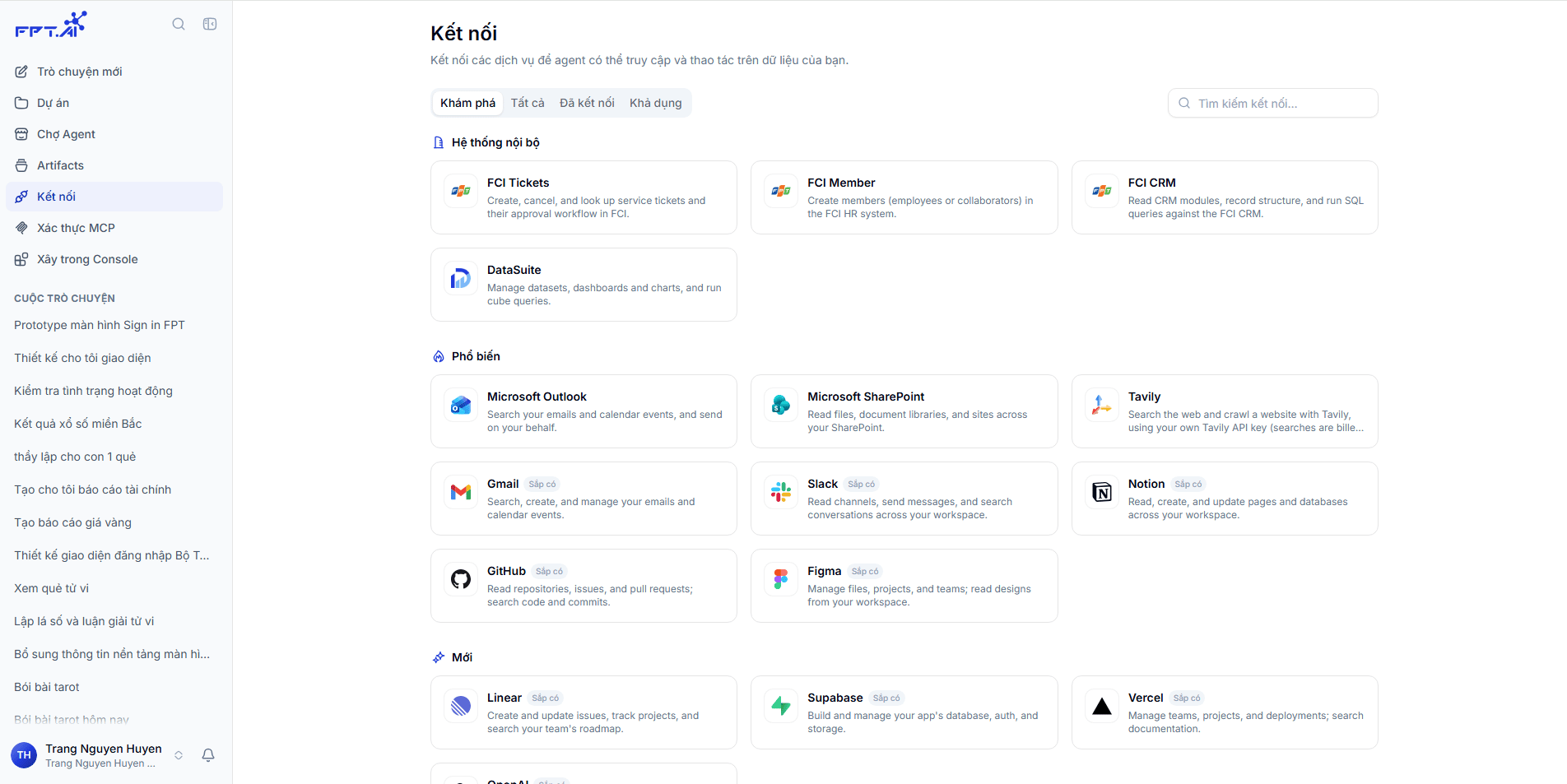Collapse the sidebar with panel toggle icon
The width and height of the screenshot is (1567, 784).
pos(210,24)
